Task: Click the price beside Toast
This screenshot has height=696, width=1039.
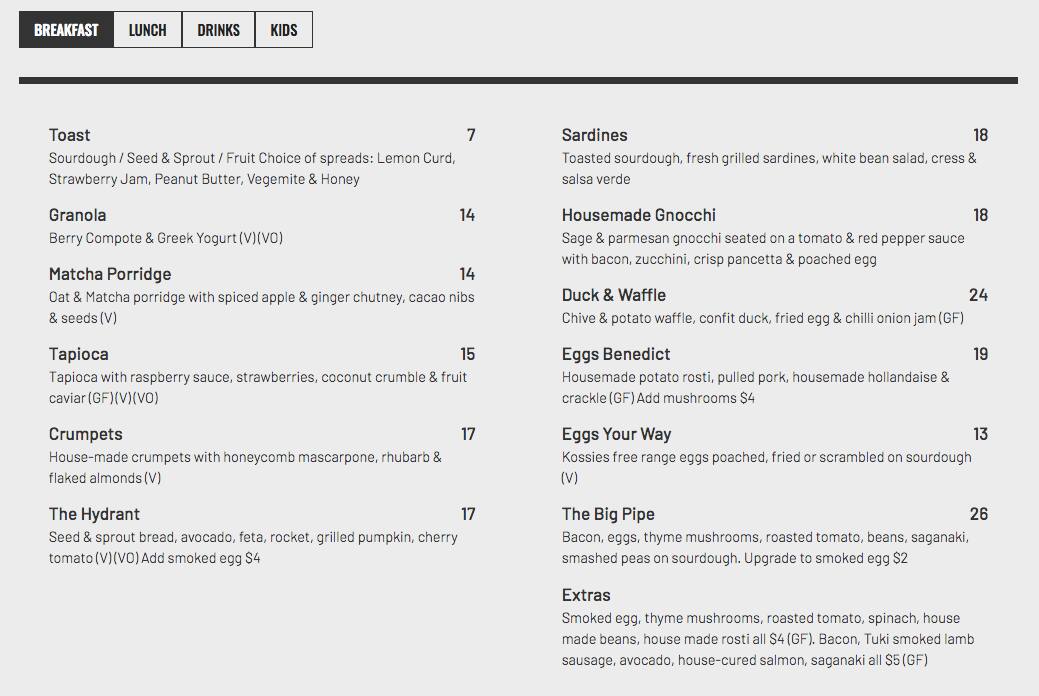Action: click(470, 134)
